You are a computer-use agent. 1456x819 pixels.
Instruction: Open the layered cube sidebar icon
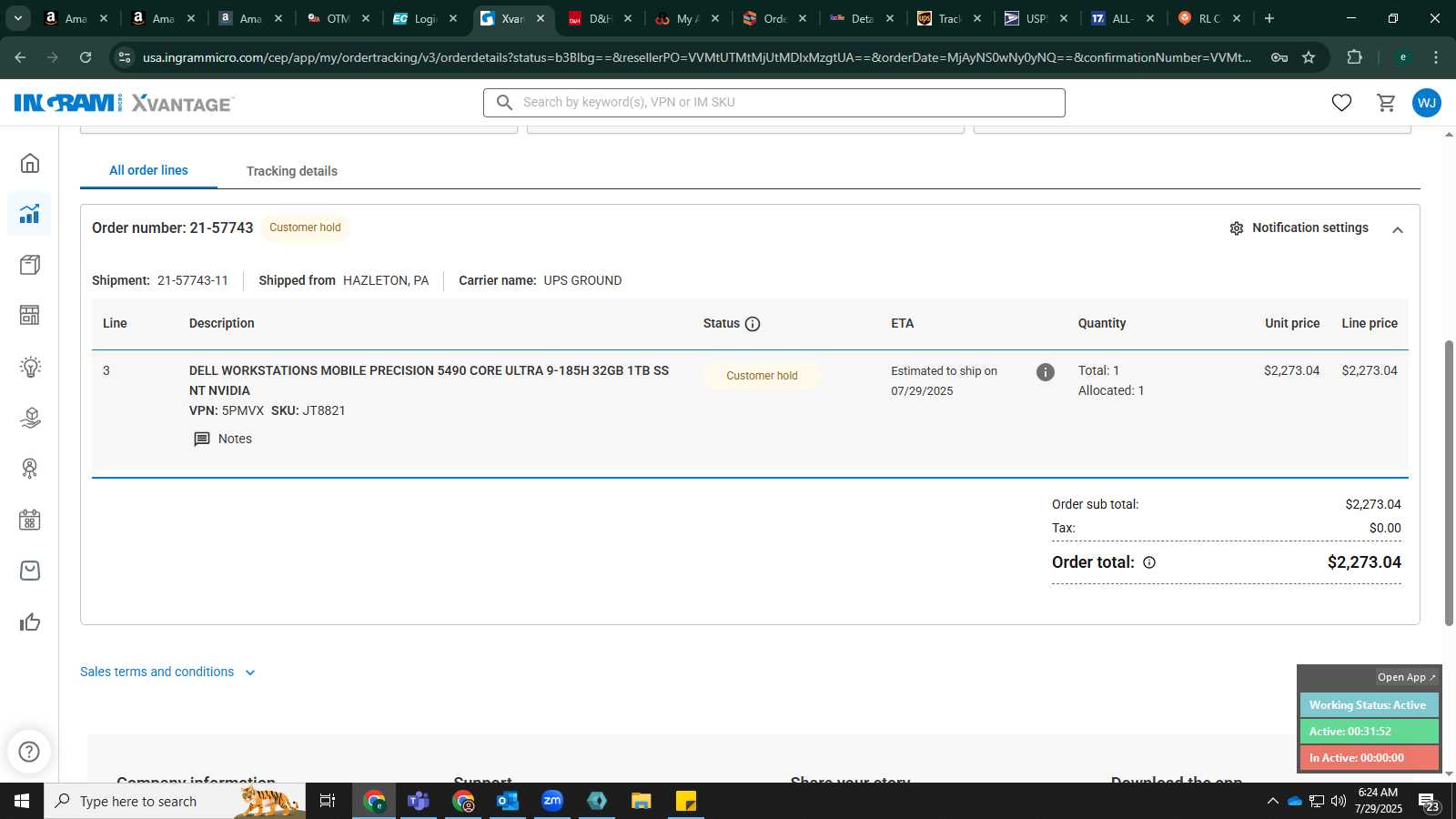[30, 418]
